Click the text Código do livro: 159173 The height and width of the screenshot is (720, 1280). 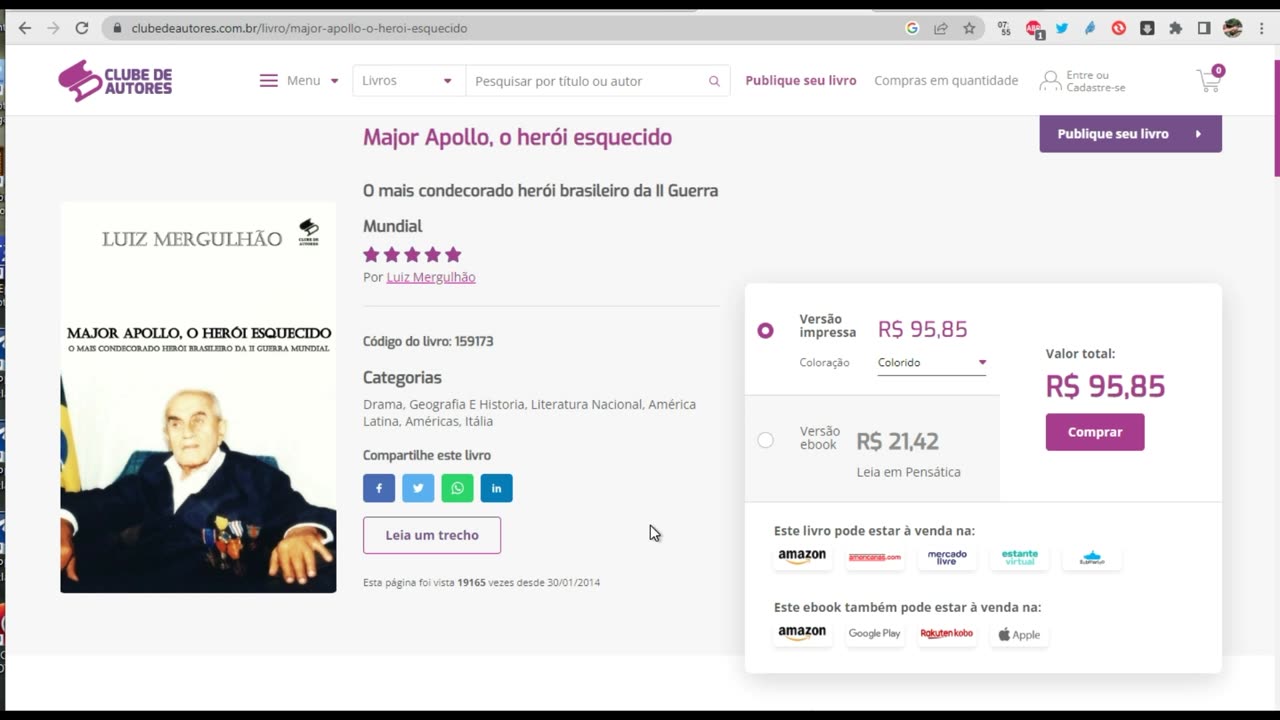pos(428,341)
